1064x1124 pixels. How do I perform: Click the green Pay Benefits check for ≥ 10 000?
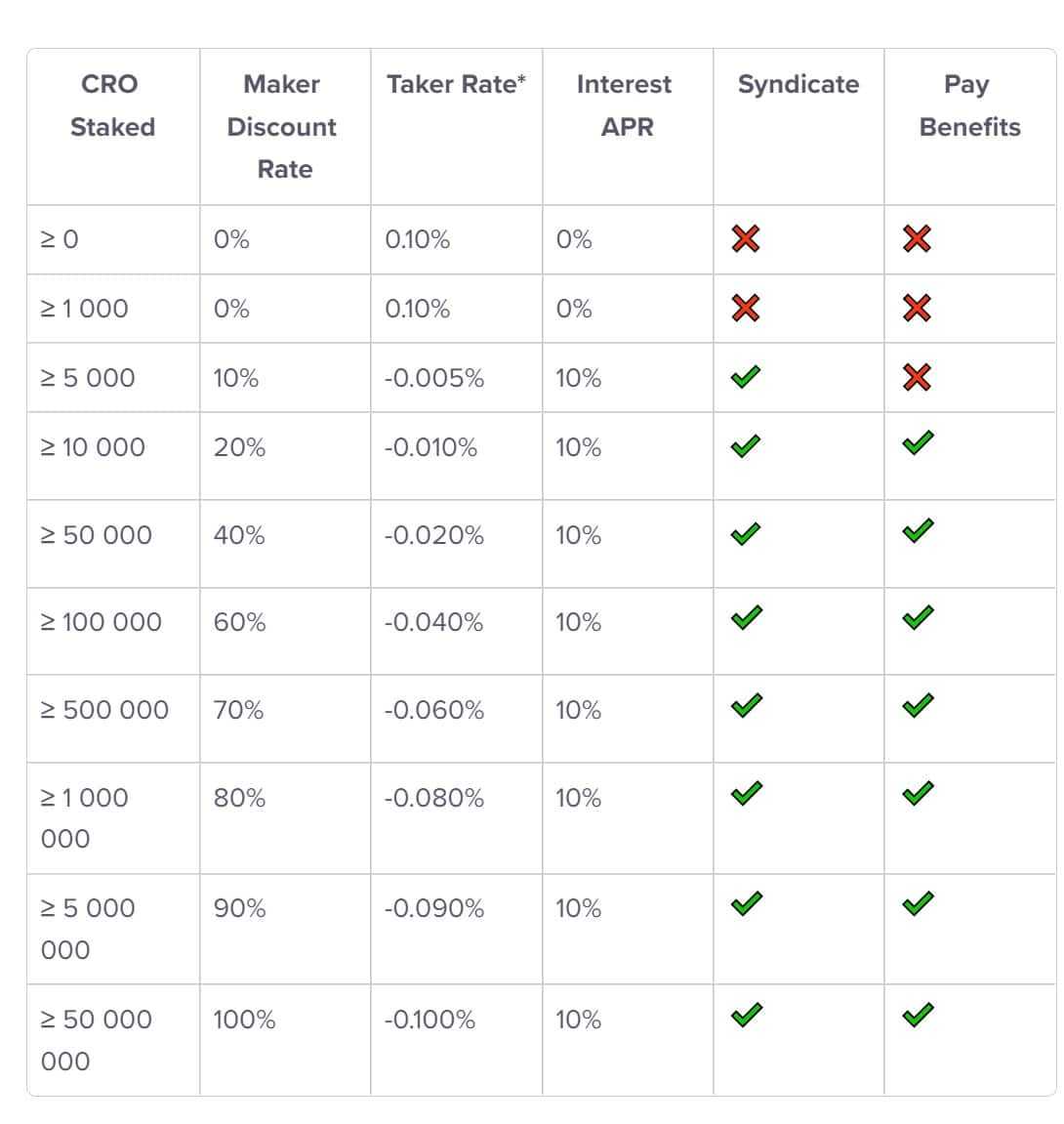click(x=917, y=443)
